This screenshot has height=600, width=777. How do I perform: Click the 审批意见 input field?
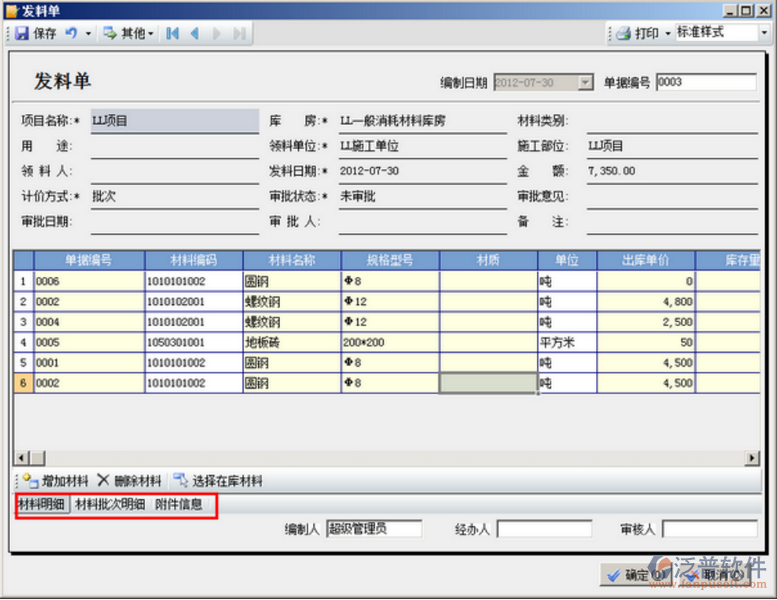pos(672,197)
